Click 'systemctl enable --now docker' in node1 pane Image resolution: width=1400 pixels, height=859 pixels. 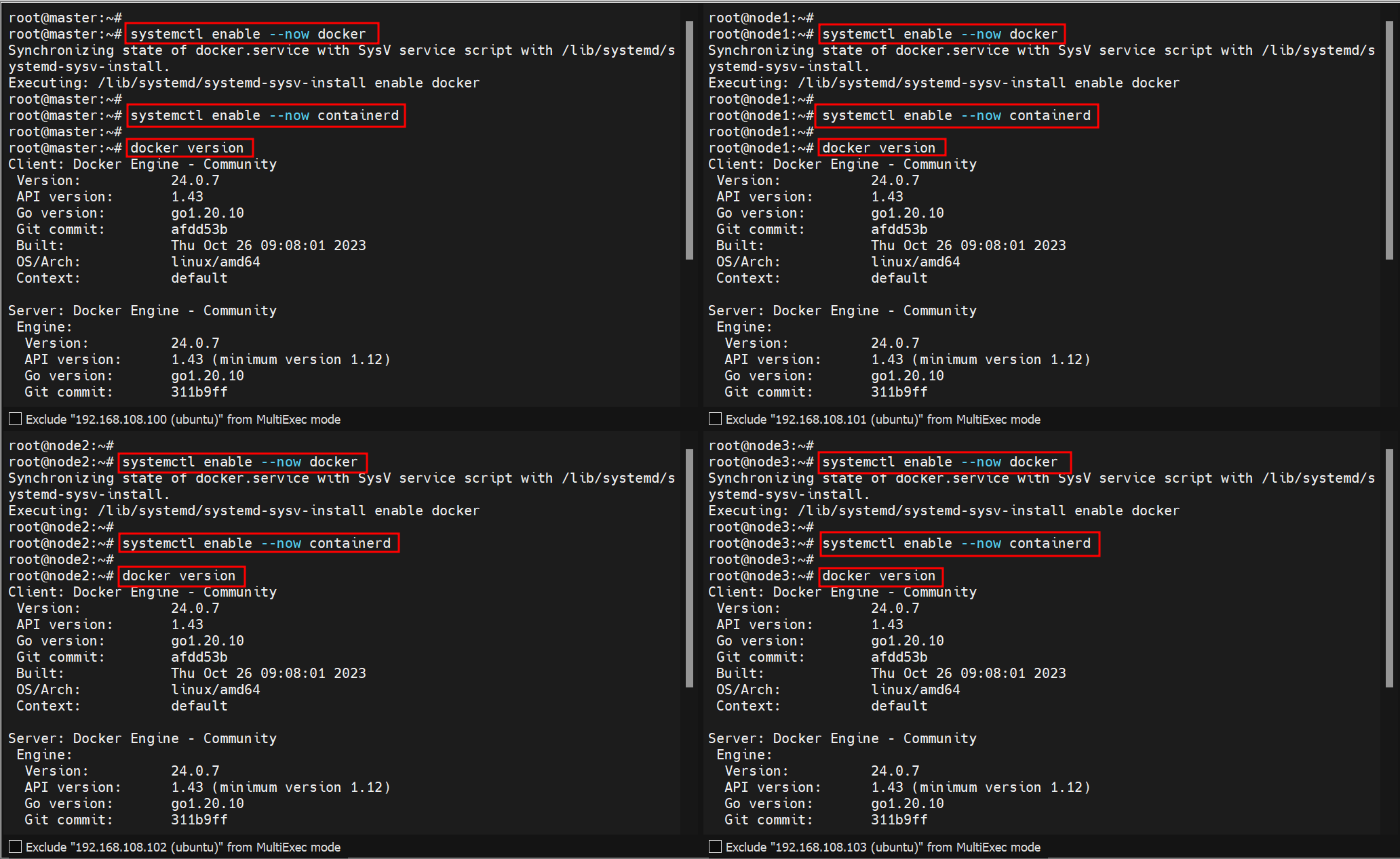coord(940,34)
